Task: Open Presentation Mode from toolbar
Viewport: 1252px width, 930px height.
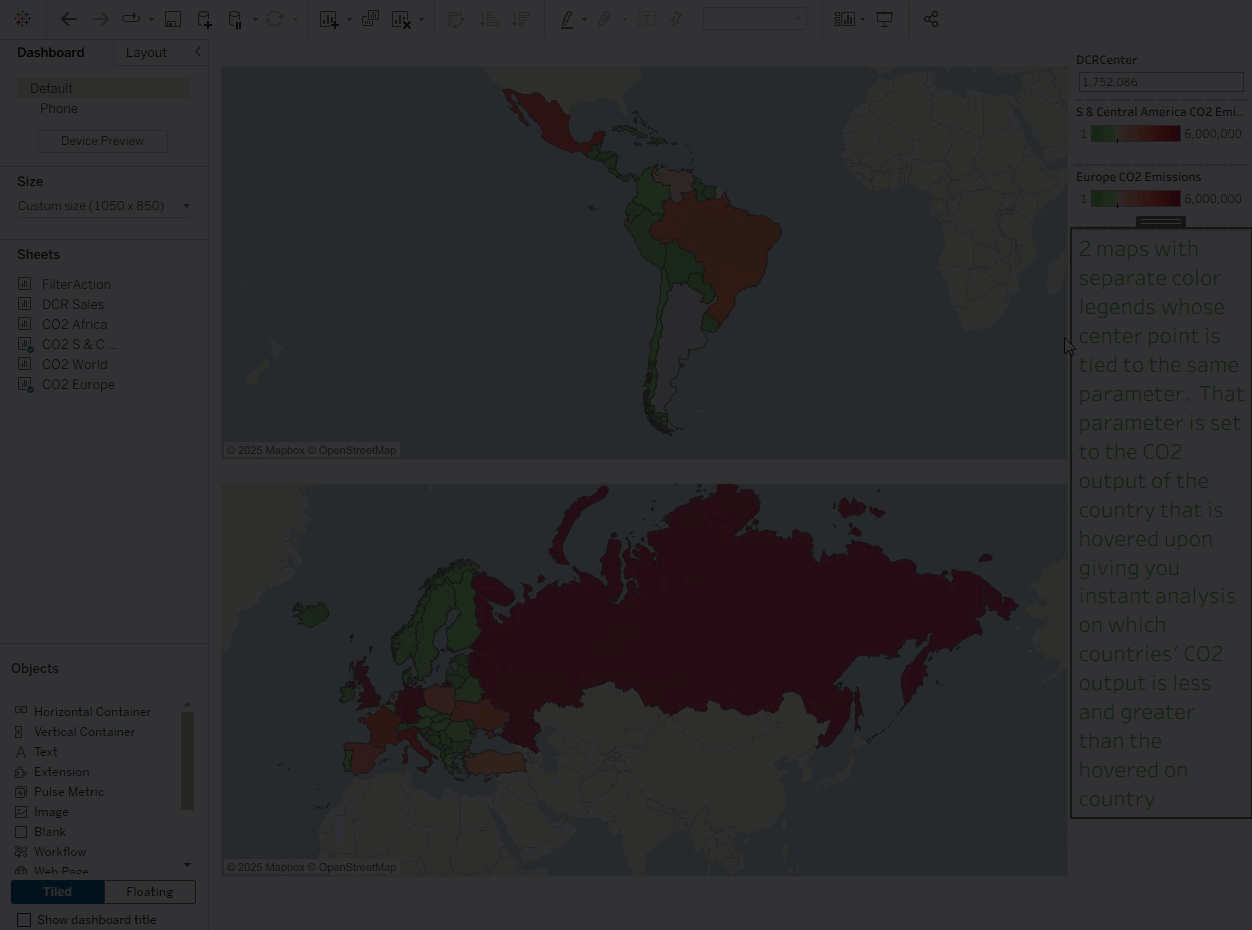Action: coord(884,19)
